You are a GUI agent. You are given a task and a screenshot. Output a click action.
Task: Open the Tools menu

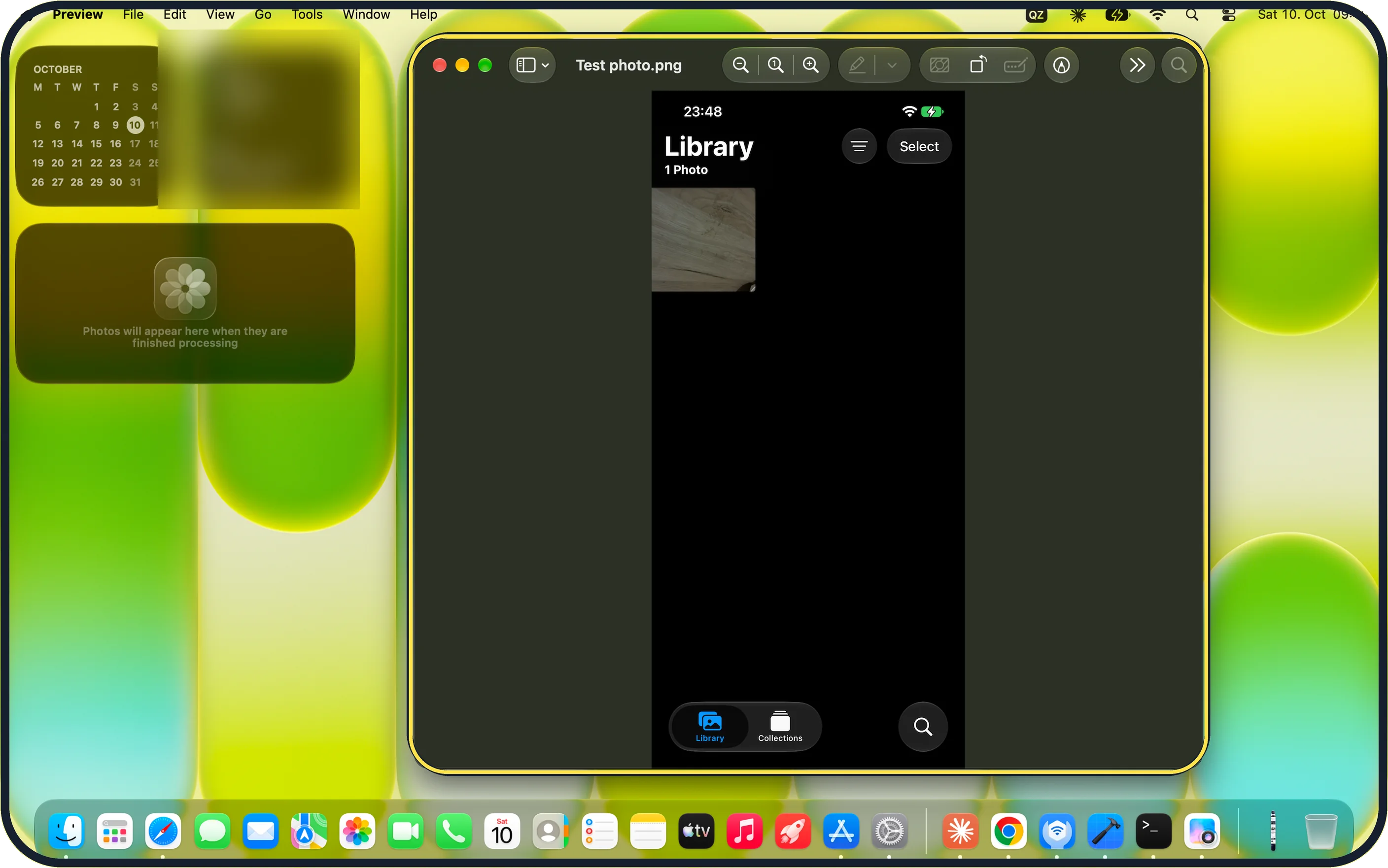point(307,14)
